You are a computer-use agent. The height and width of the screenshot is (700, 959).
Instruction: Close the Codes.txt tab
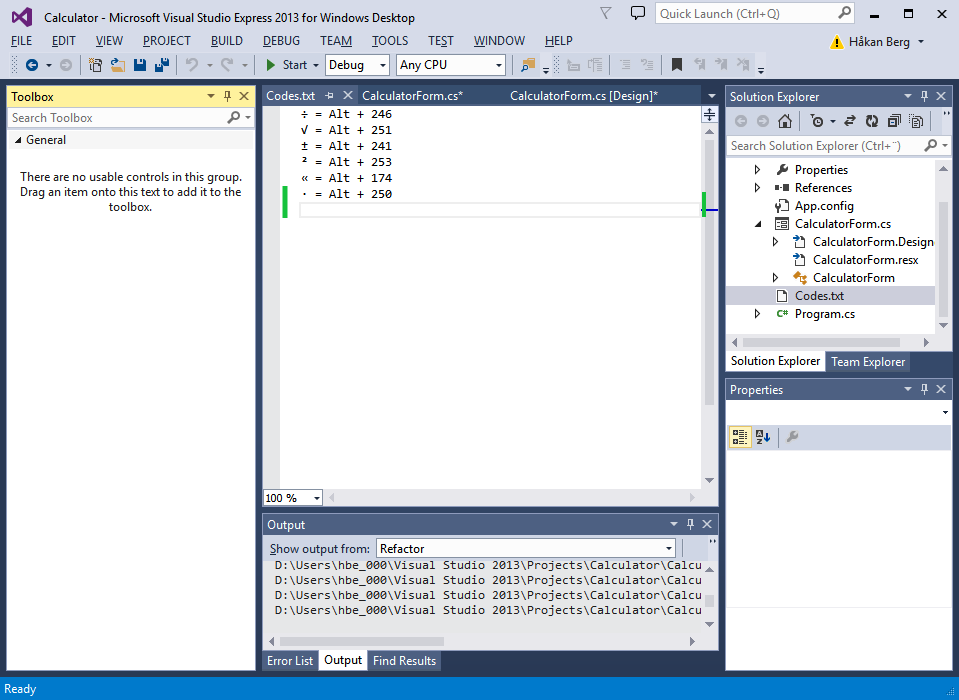[347, 95]
